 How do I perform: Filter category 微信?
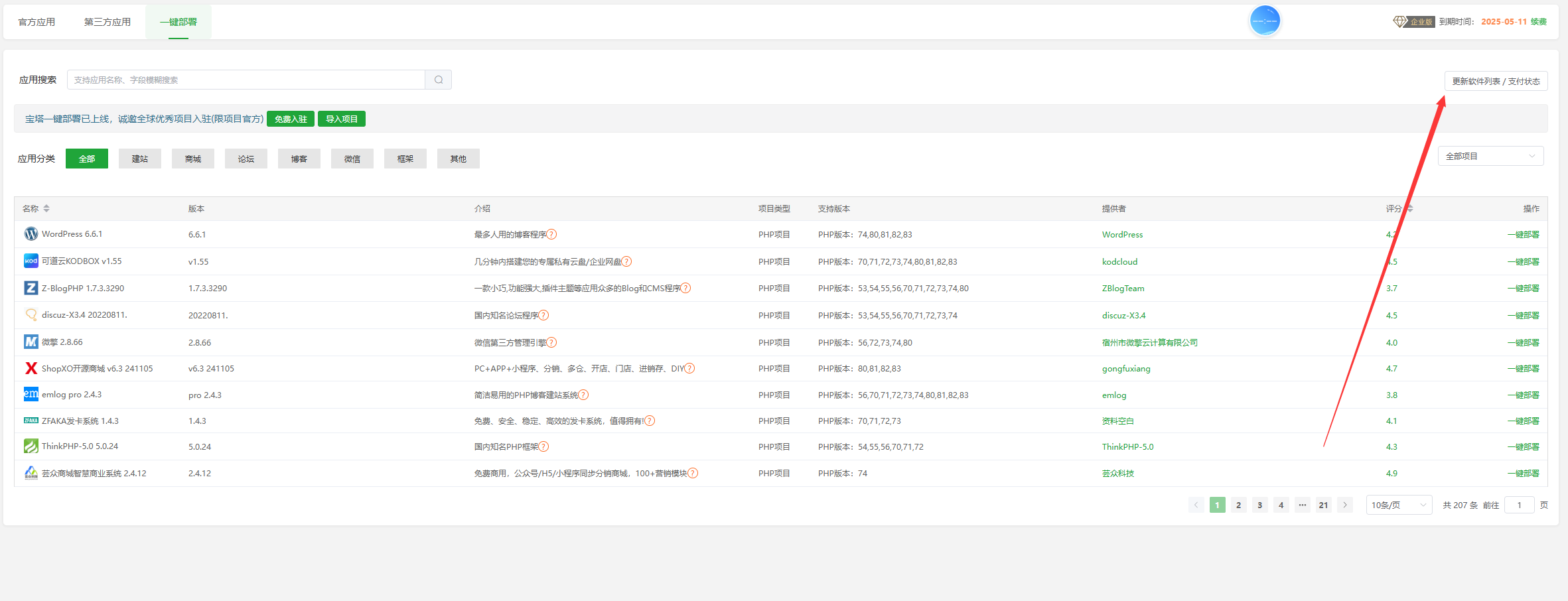click(352, 159)
